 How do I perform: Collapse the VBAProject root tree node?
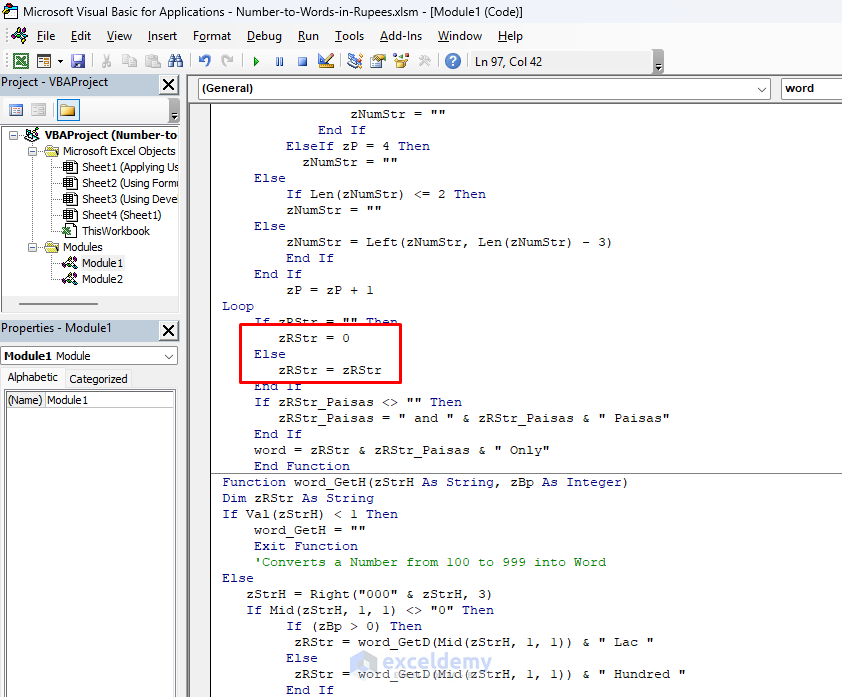click(13, 135)
